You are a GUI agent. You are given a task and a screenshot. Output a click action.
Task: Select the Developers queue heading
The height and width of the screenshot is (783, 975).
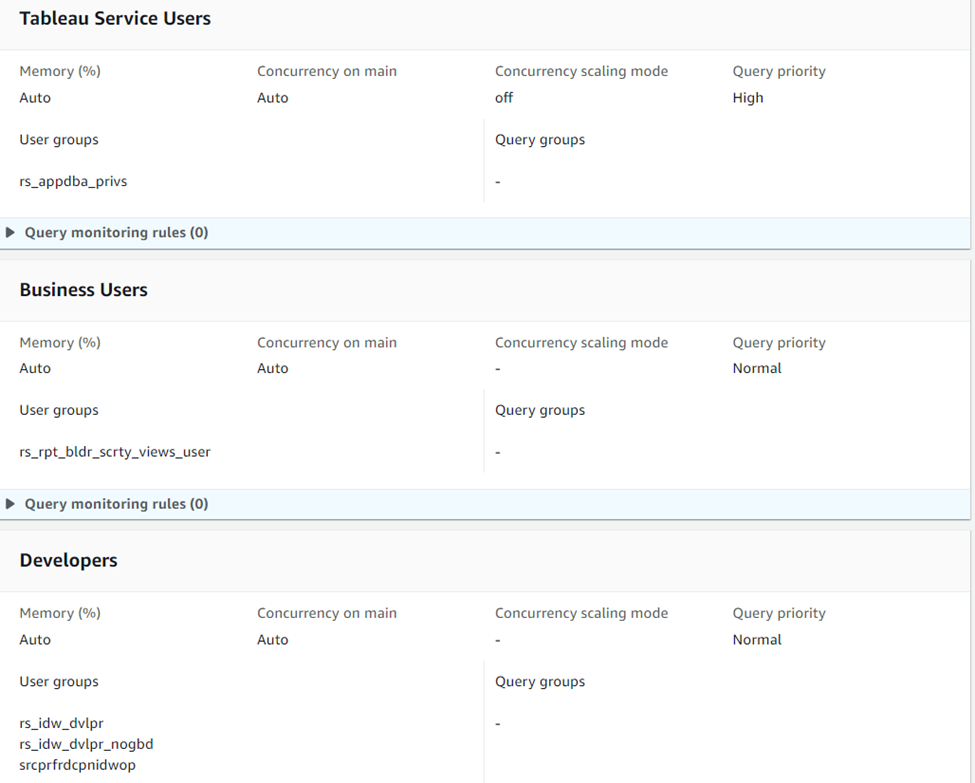(68, 560)
